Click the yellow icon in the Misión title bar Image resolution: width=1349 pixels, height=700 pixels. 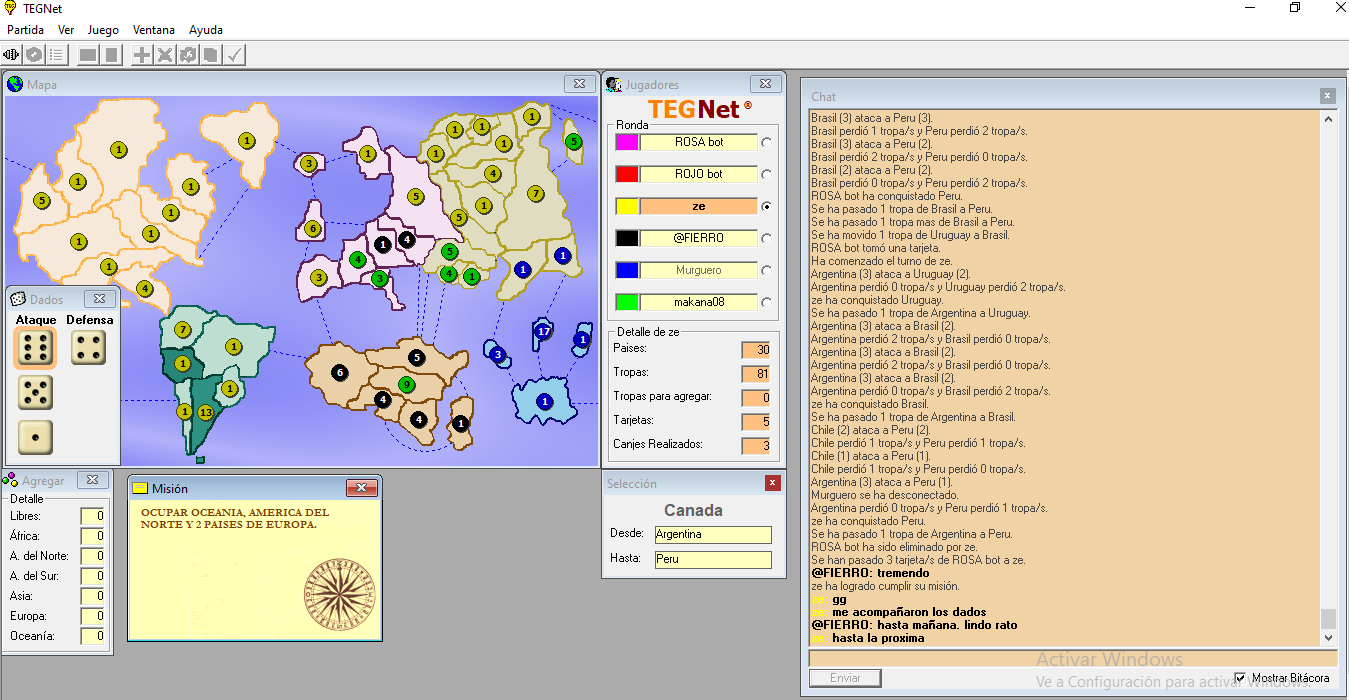coord(141,488)
